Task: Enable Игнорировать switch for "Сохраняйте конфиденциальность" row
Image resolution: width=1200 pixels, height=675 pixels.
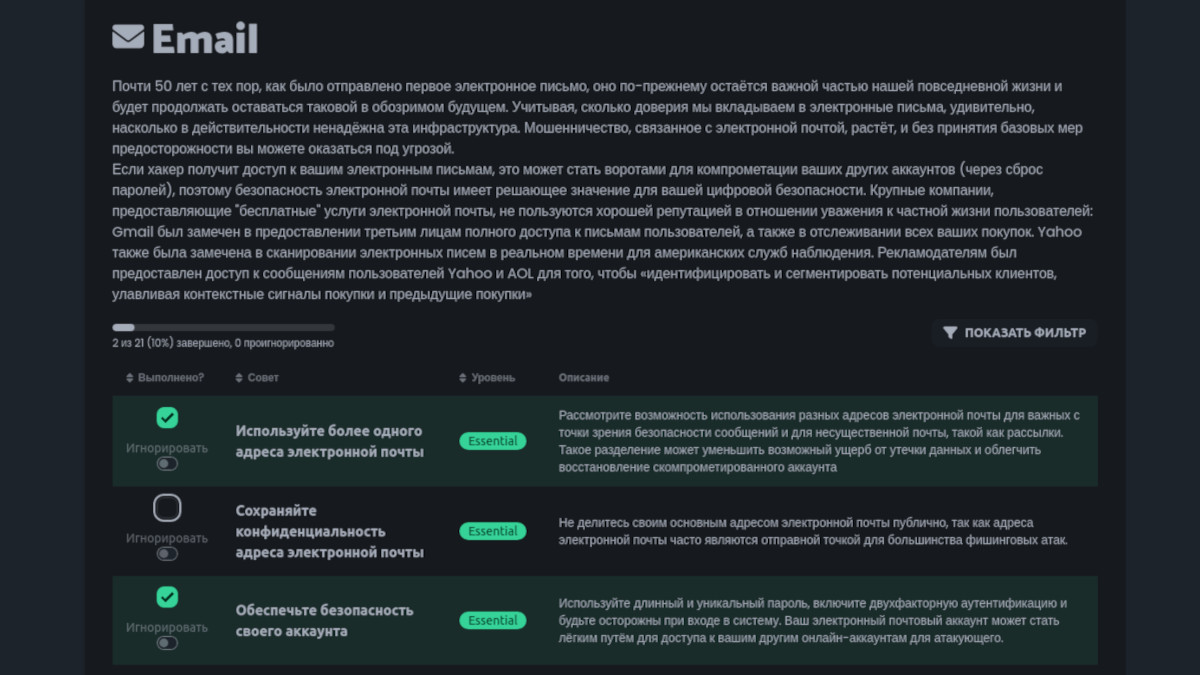Action: pos(167,554)
